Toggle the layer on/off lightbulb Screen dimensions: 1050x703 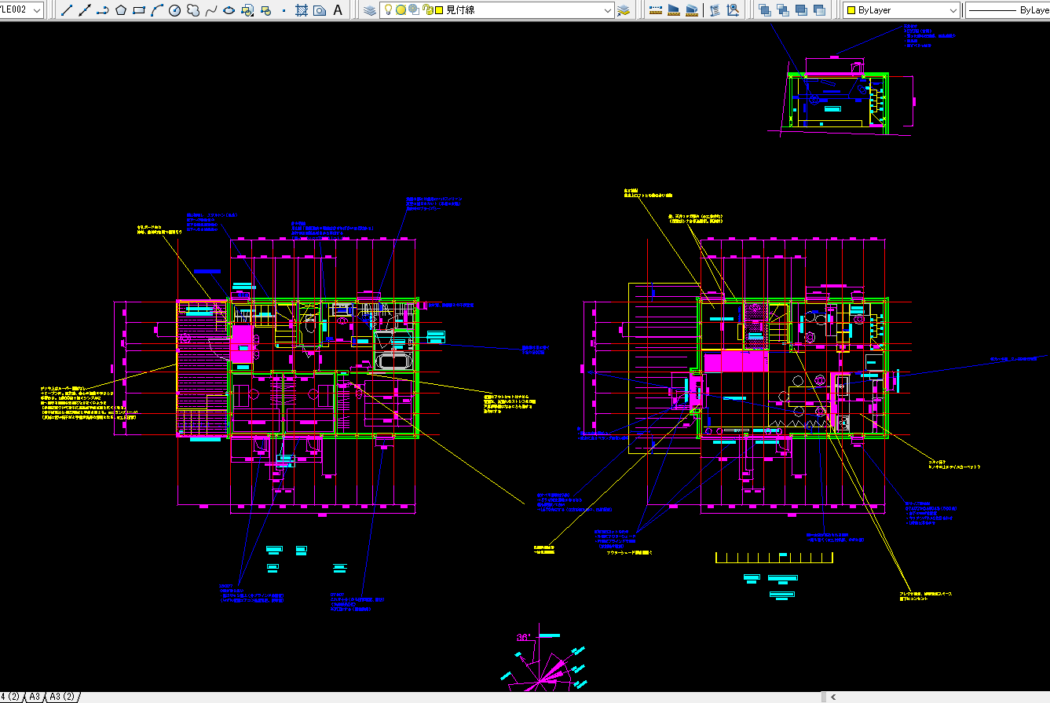[x=388, y=10]
